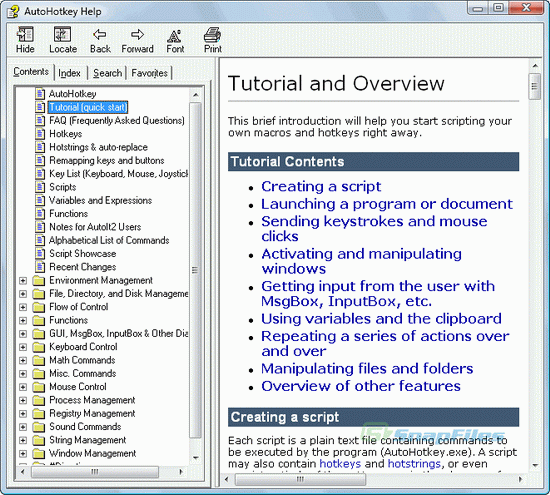The height and width of the screenshot is (495, 550).
Task: Click the contents tree vertical scrollbar thumb
Action: click(x=195, y=270)
